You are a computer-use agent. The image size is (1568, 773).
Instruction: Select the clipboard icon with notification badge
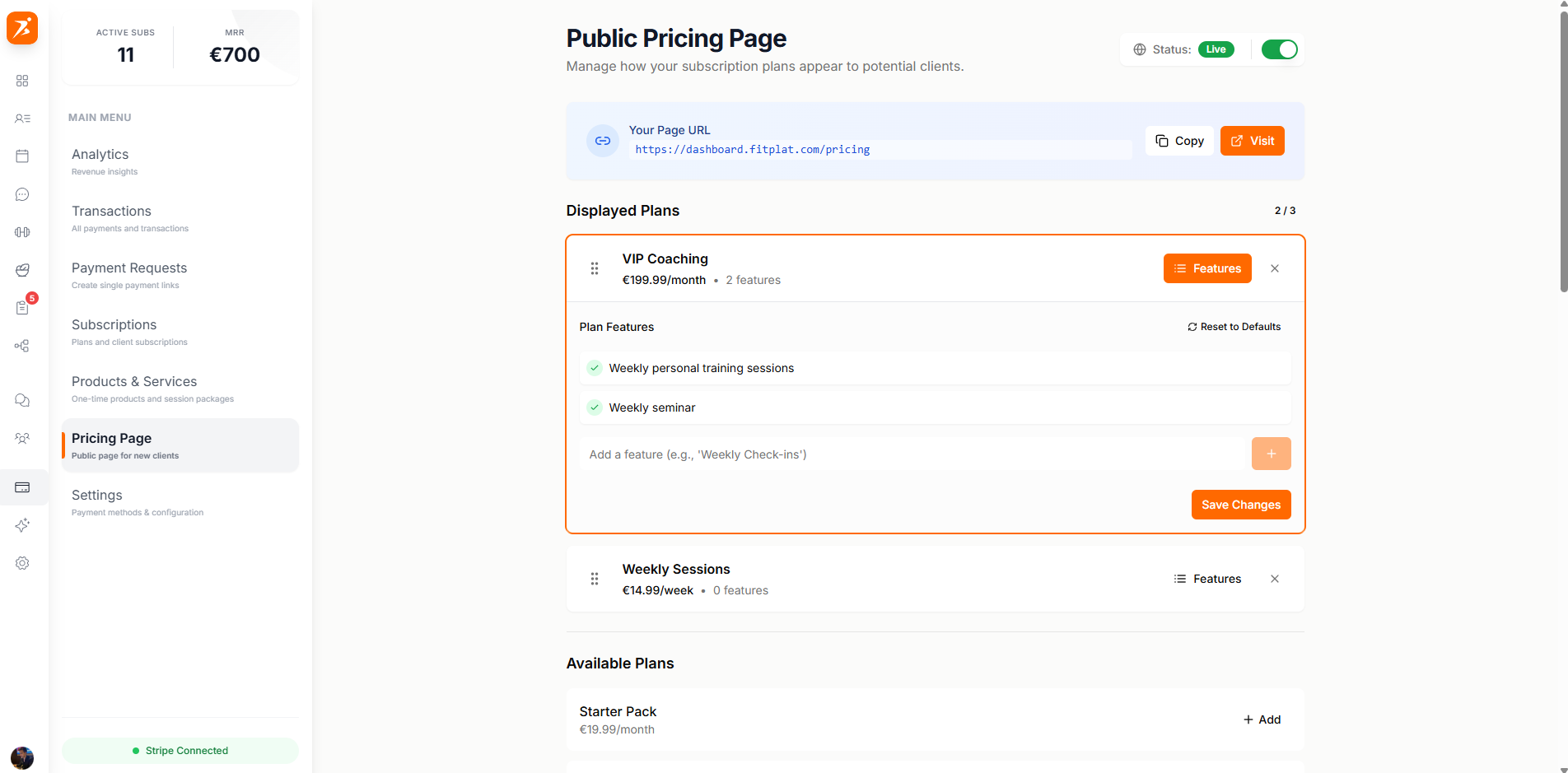(22, 307)
